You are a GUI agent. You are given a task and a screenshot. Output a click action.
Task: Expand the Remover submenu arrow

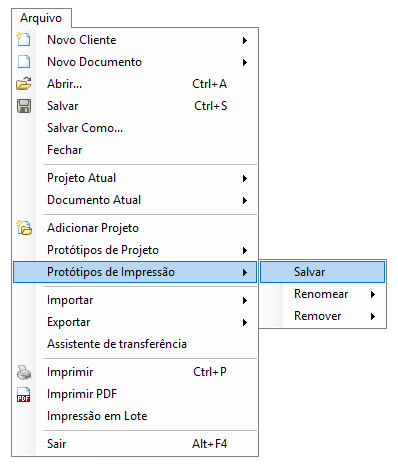pyautogui.click(x=373, y=316)
